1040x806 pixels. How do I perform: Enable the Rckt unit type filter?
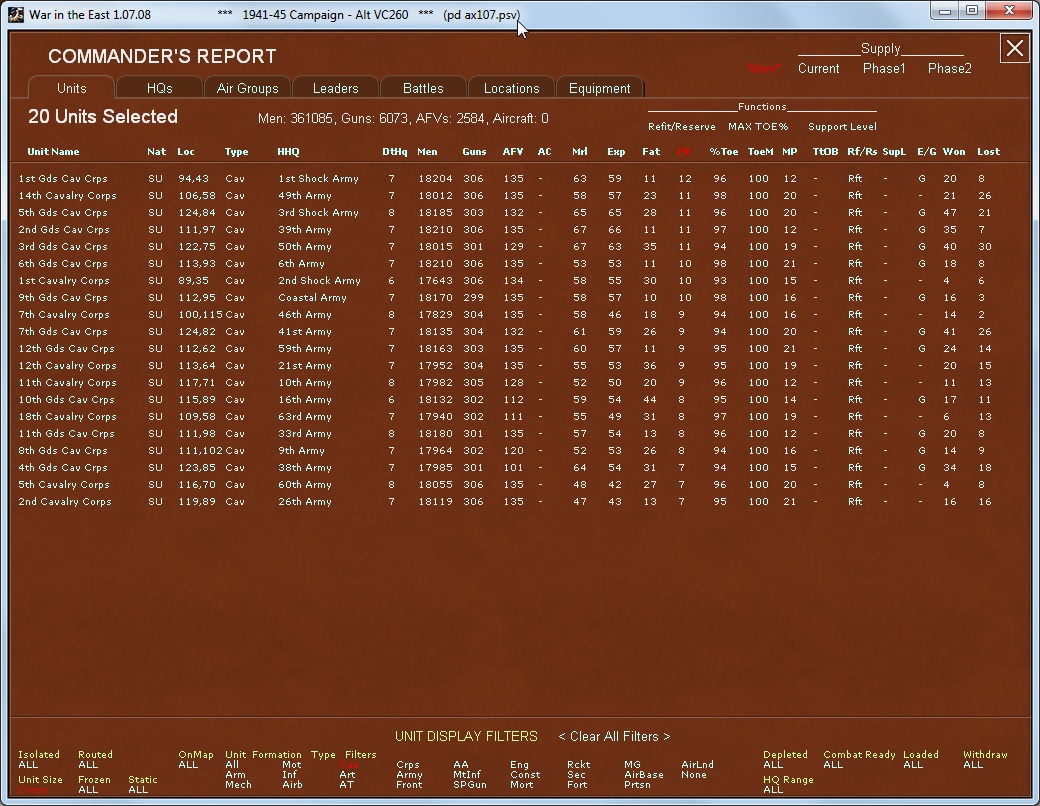[x=578, y=765]
